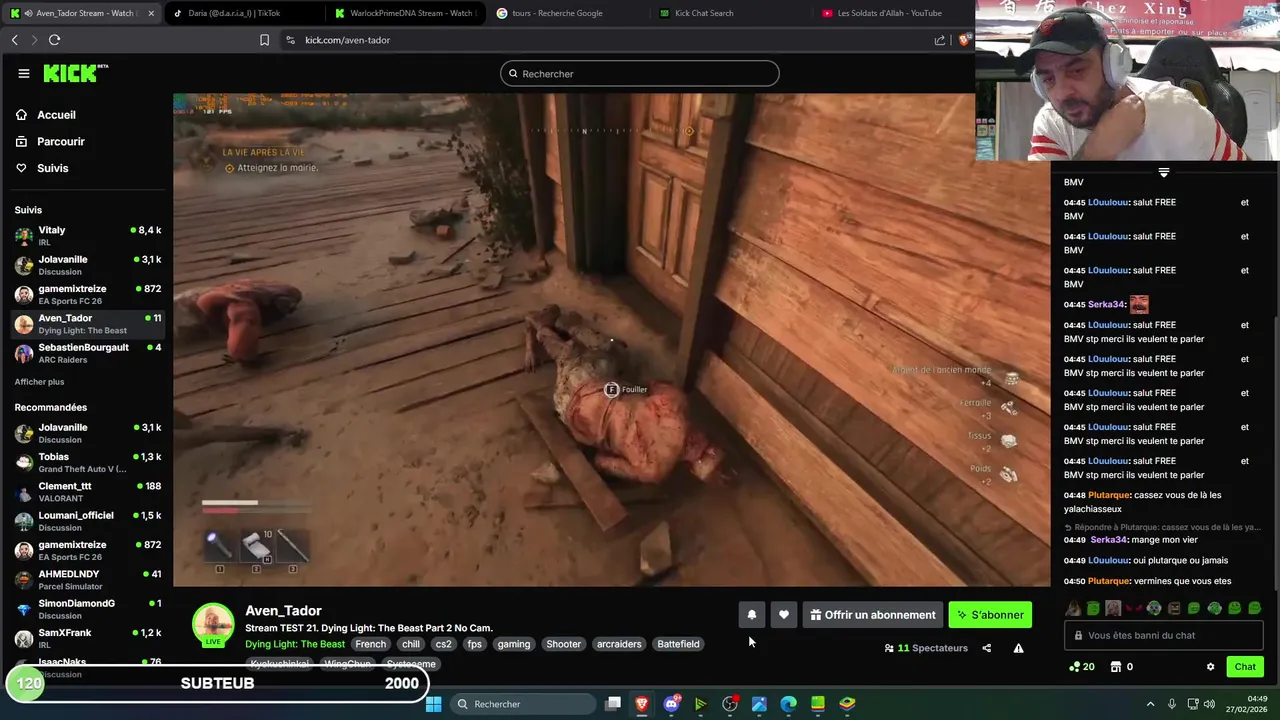Open Suivis in the sidebar

[52, 168]
